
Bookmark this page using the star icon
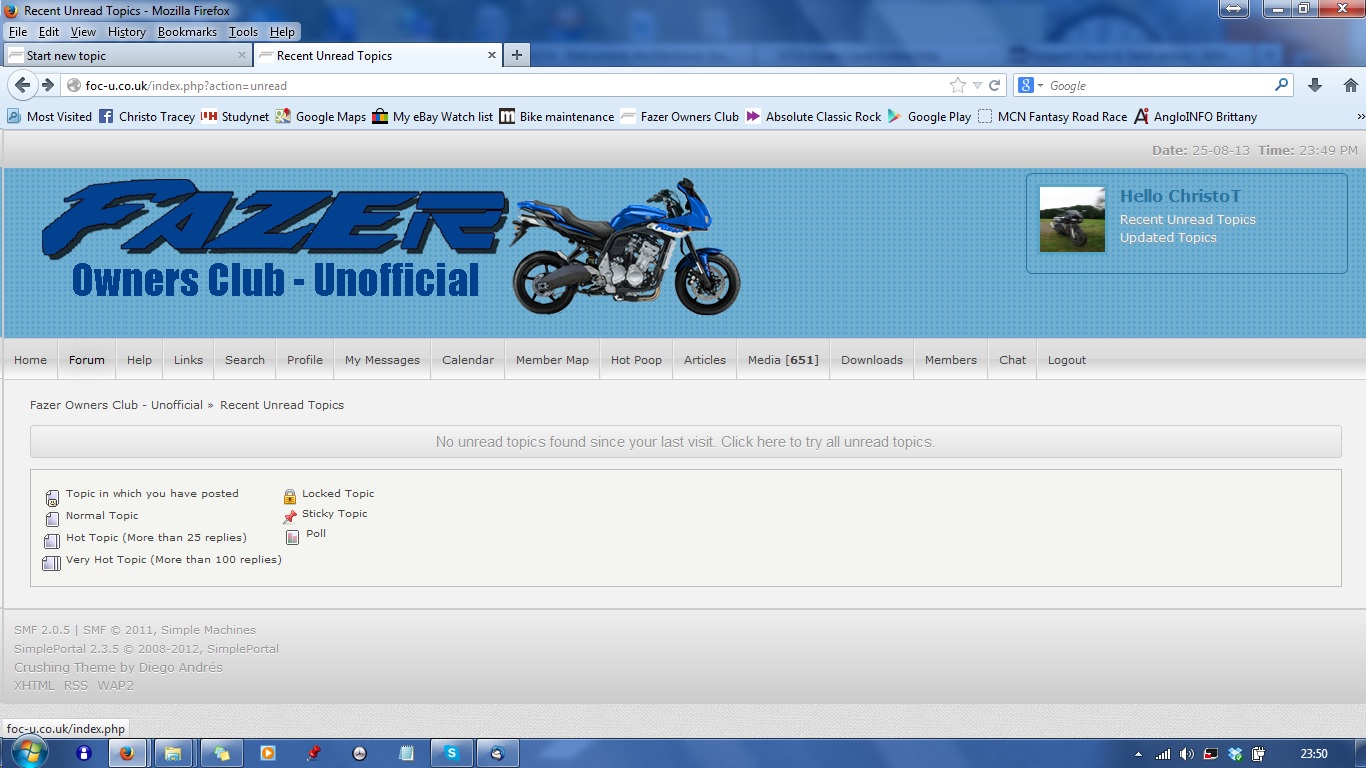tap(958, 86)
